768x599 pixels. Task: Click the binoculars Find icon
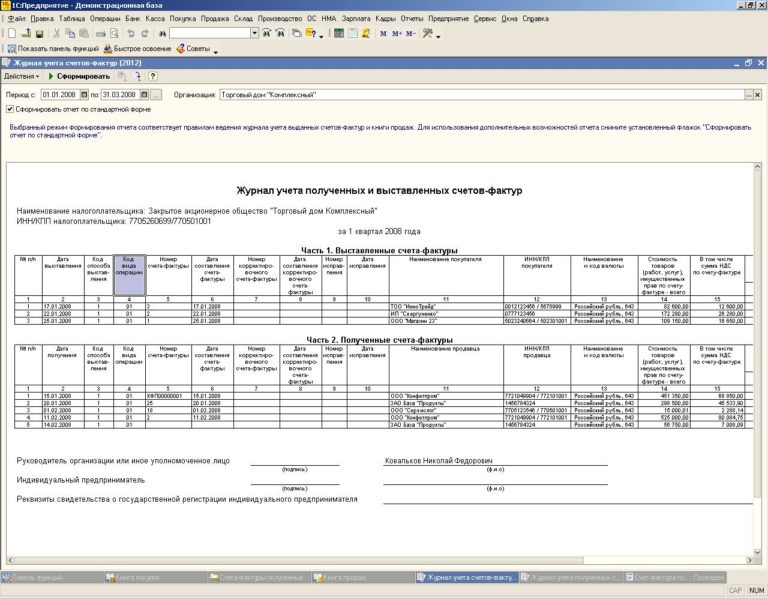(x=162, y=33)
